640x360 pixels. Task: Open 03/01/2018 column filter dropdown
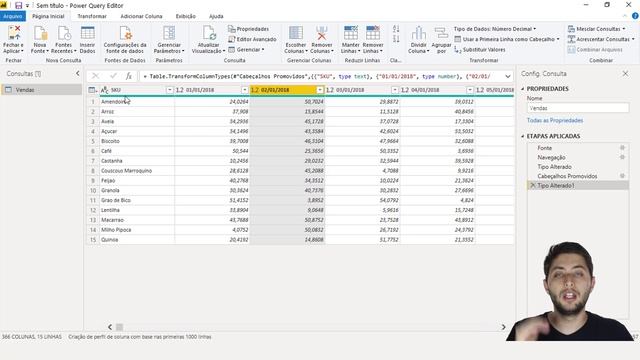tap(395, 90)
